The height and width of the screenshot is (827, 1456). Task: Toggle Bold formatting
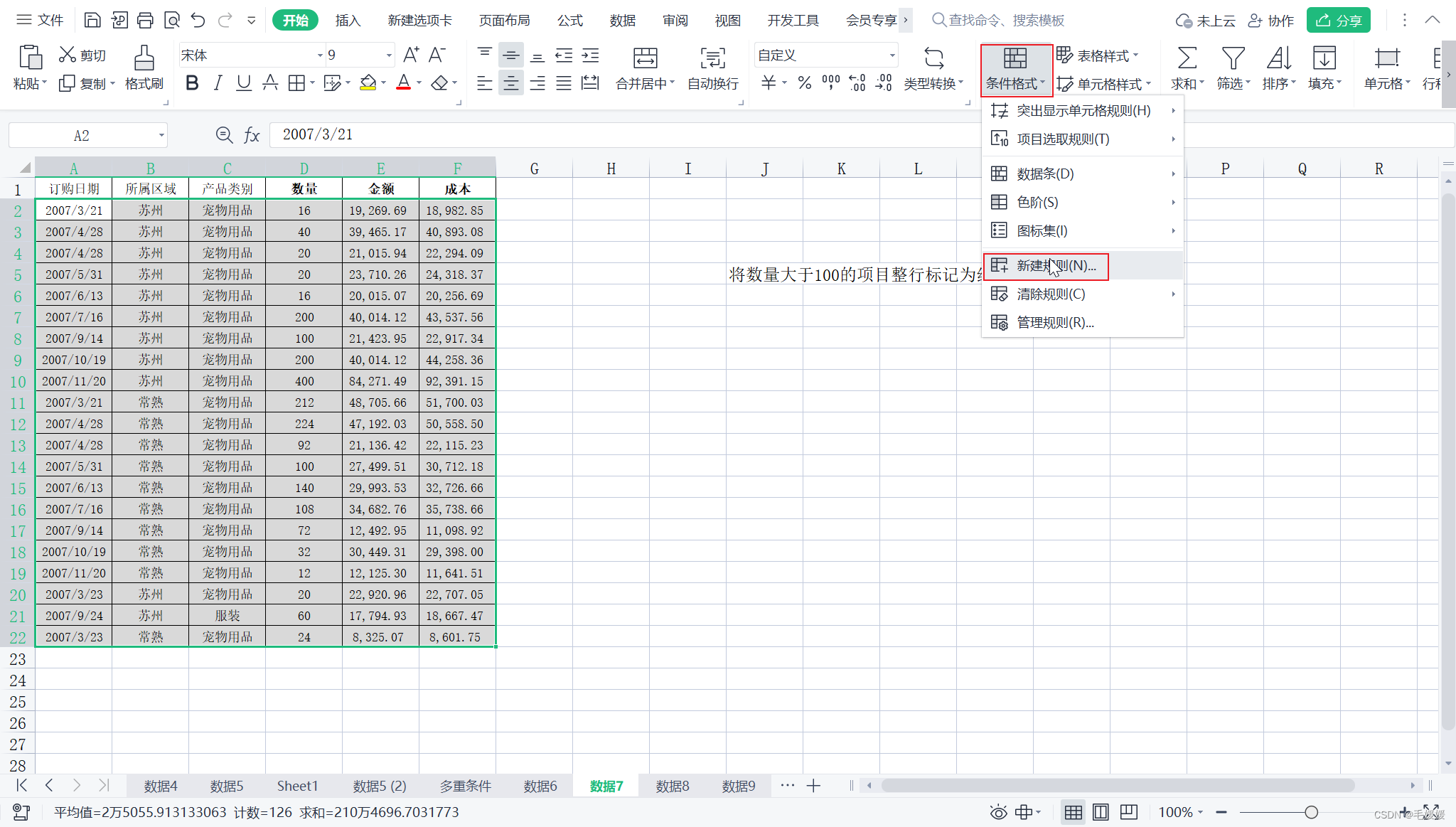pyautogui.click(x=192, y=83)
